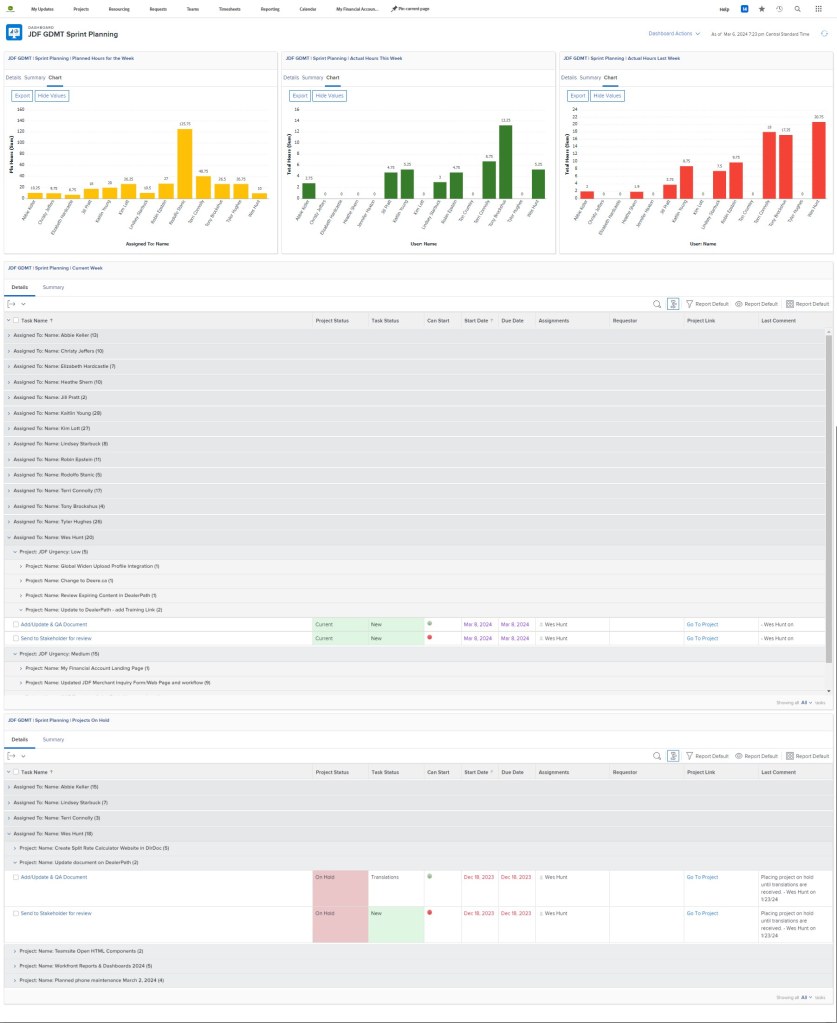Open recent items clock icon
This screenshot has height=1023, width=837.
tap(779, 8)
